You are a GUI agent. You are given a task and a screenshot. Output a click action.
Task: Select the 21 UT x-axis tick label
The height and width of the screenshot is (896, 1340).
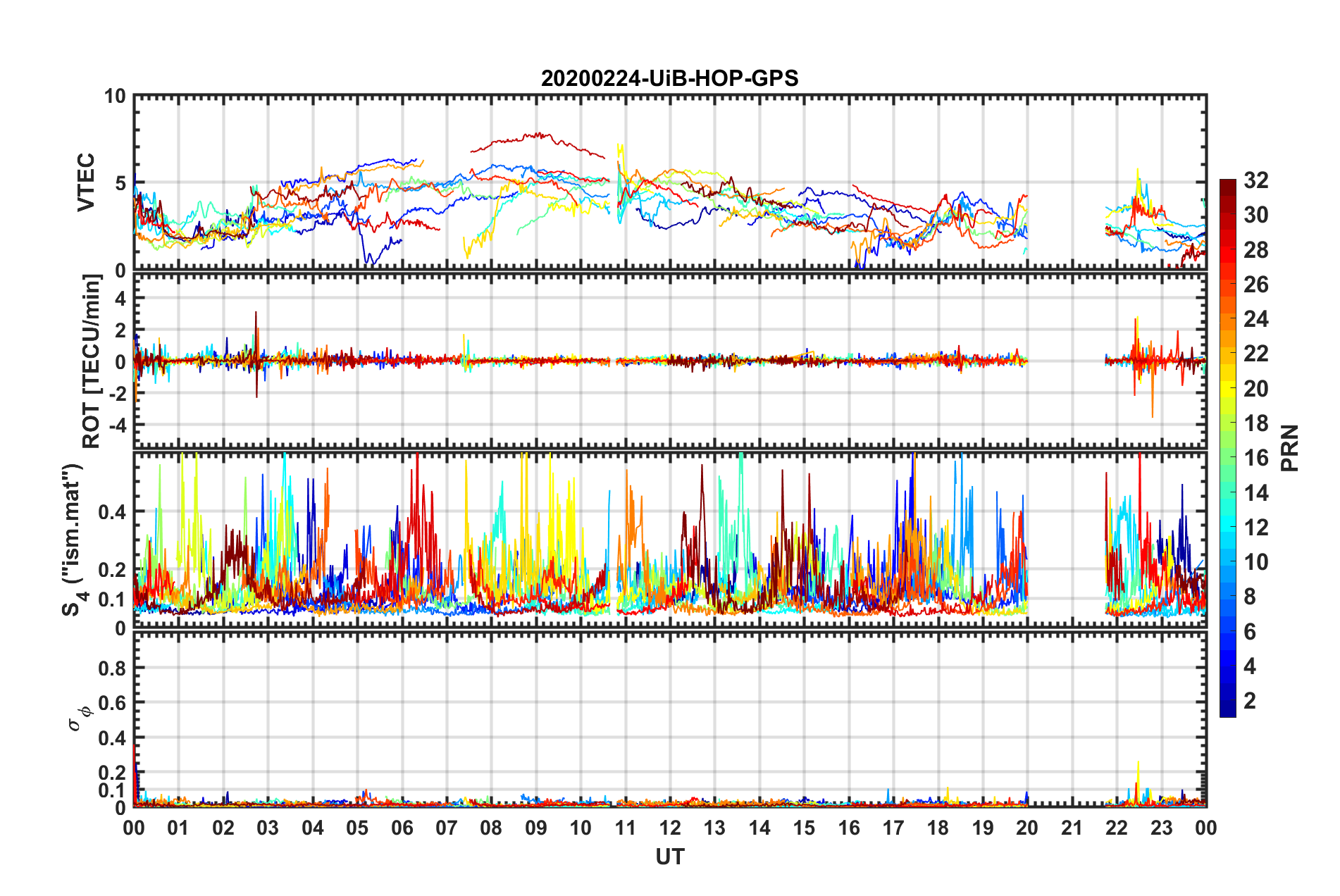1072,828
